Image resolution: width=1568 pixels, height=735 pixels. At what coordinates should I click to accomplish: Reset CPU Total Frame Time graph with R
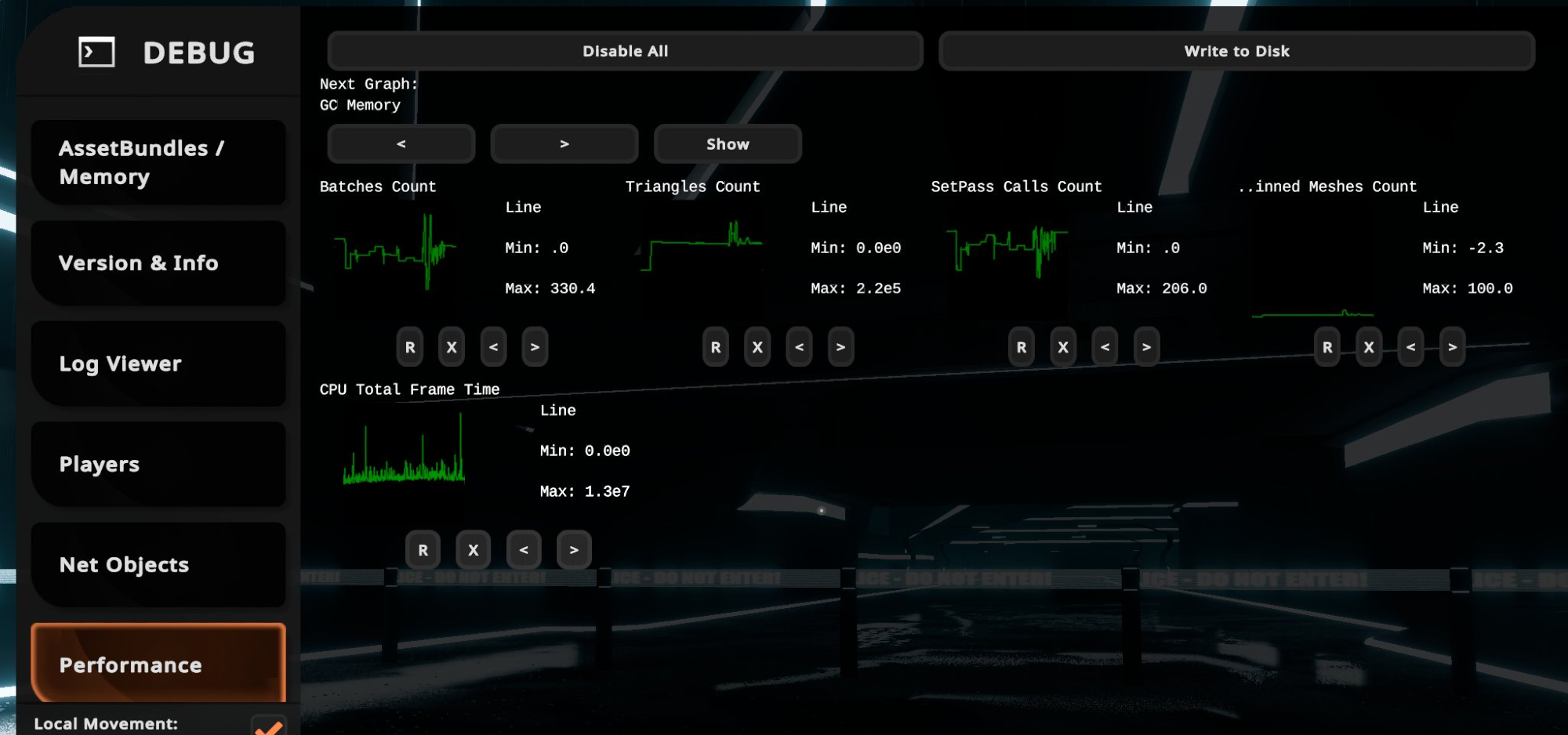(423, 550)
